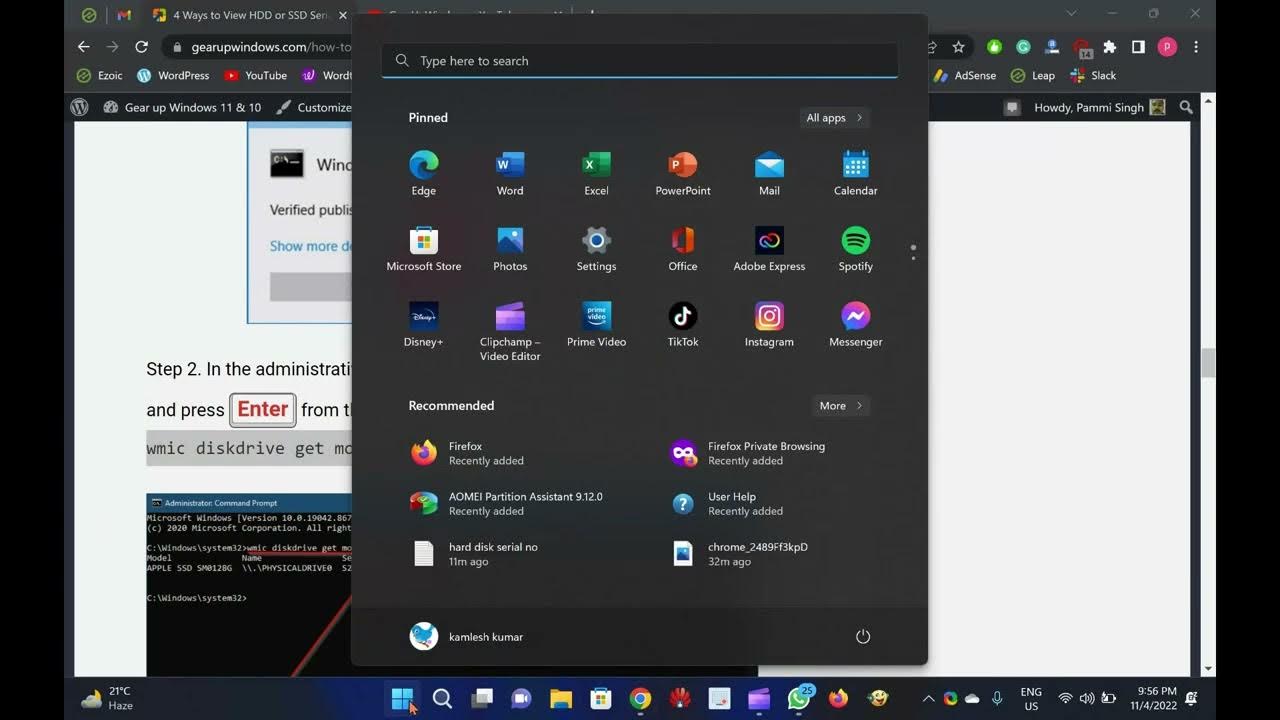
Task: Open Clipchamp Video Editor
Action: [510, 332]
